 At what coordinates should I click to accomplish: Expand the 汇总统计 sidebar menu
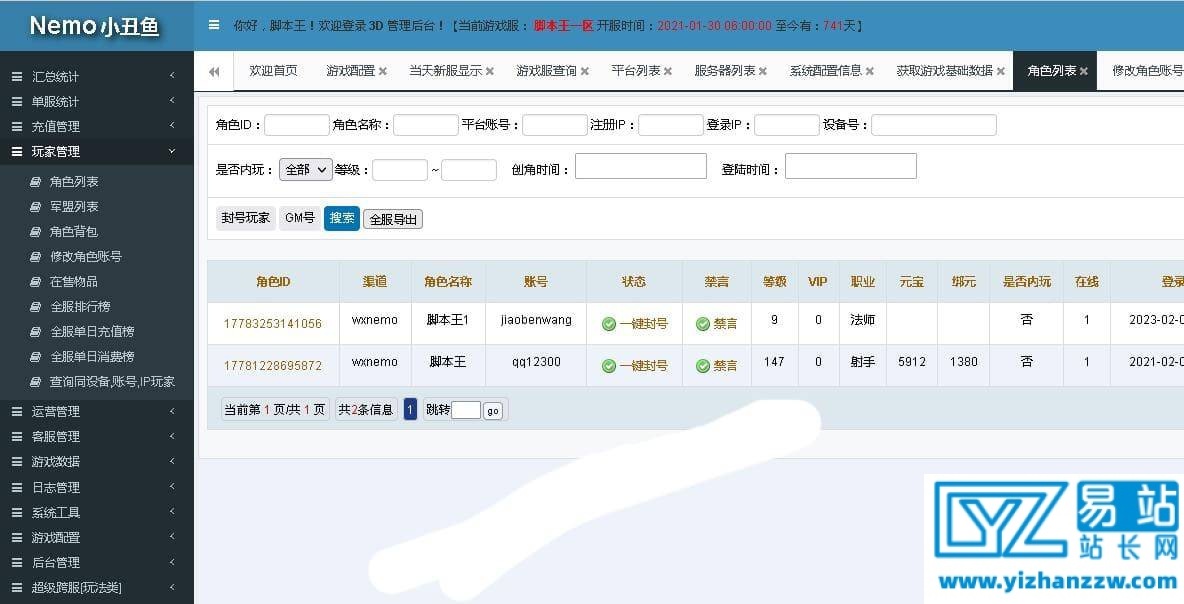97,76
